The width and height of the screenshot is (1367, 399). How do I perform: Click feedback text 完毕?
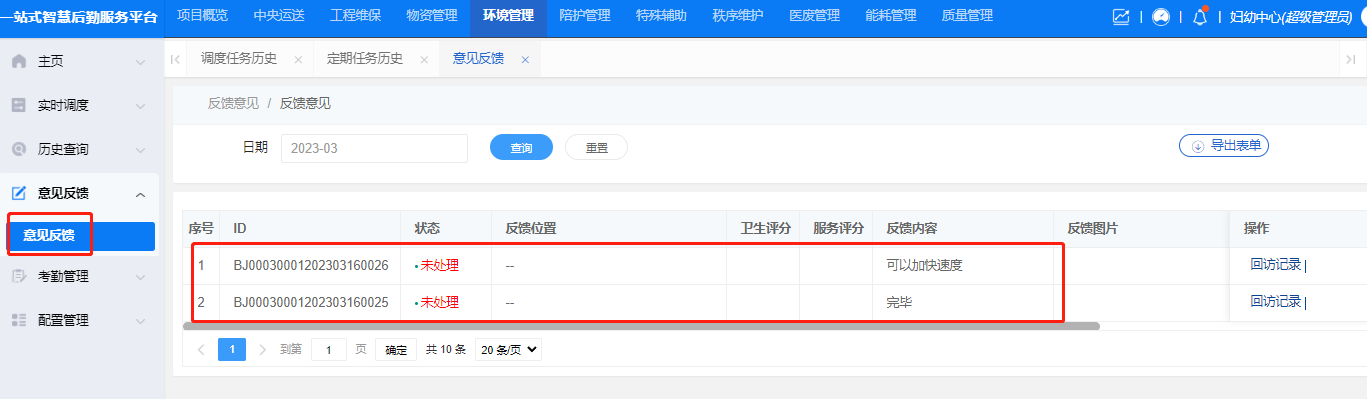click(x=899, y=302)
